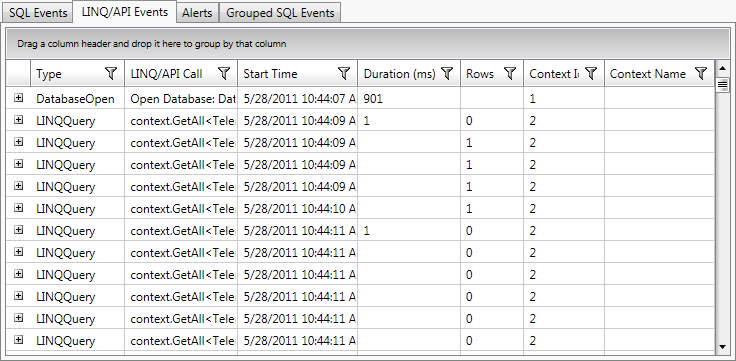The image size is (736, 361).
Task: Open the filter for the Type column
Action: [111, 73]
